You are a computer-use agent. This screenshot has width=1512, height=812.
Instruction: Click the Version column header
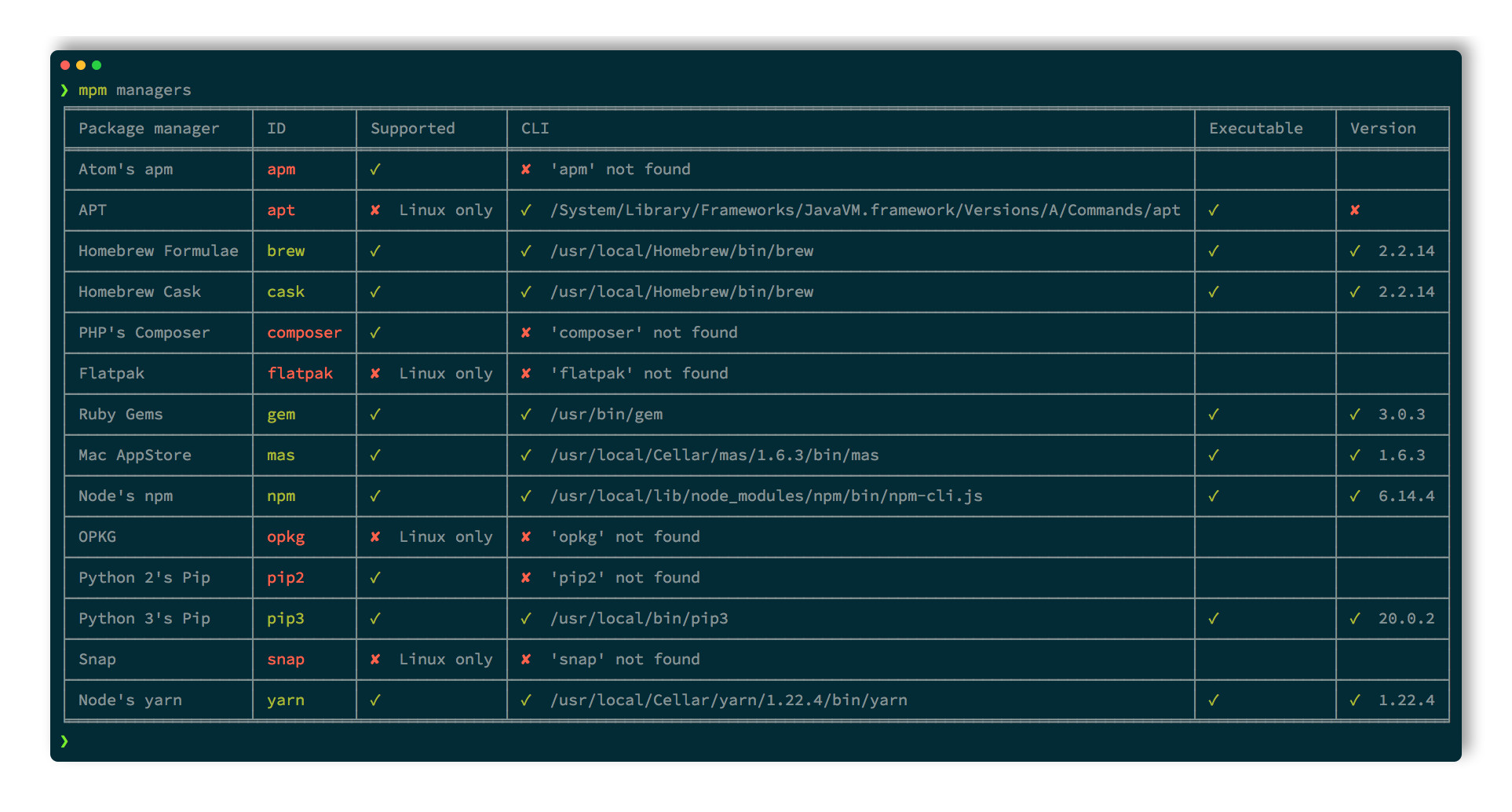(x=1382, y=129)
